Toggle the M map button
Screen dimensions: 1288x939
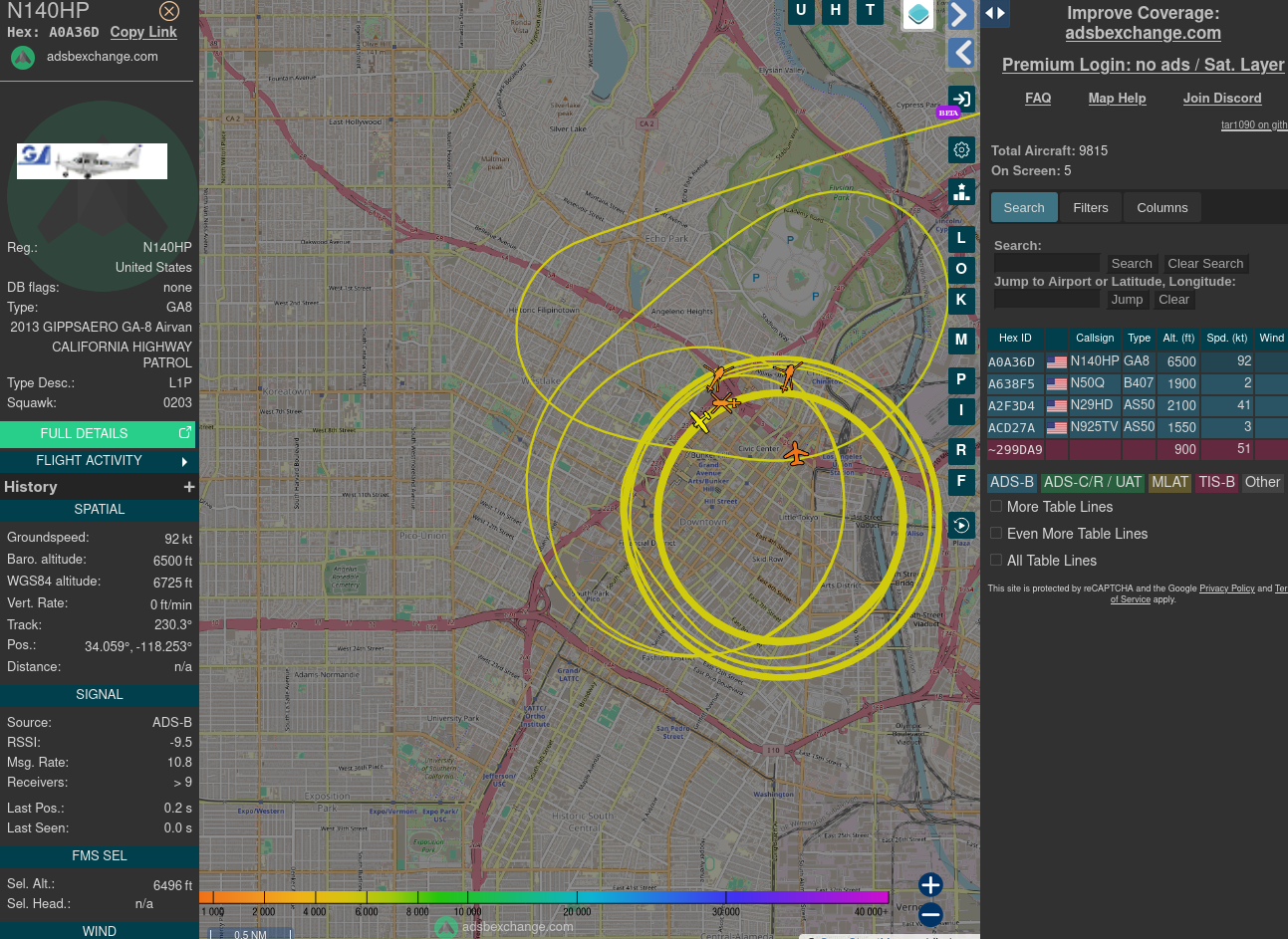coord(961,341)
